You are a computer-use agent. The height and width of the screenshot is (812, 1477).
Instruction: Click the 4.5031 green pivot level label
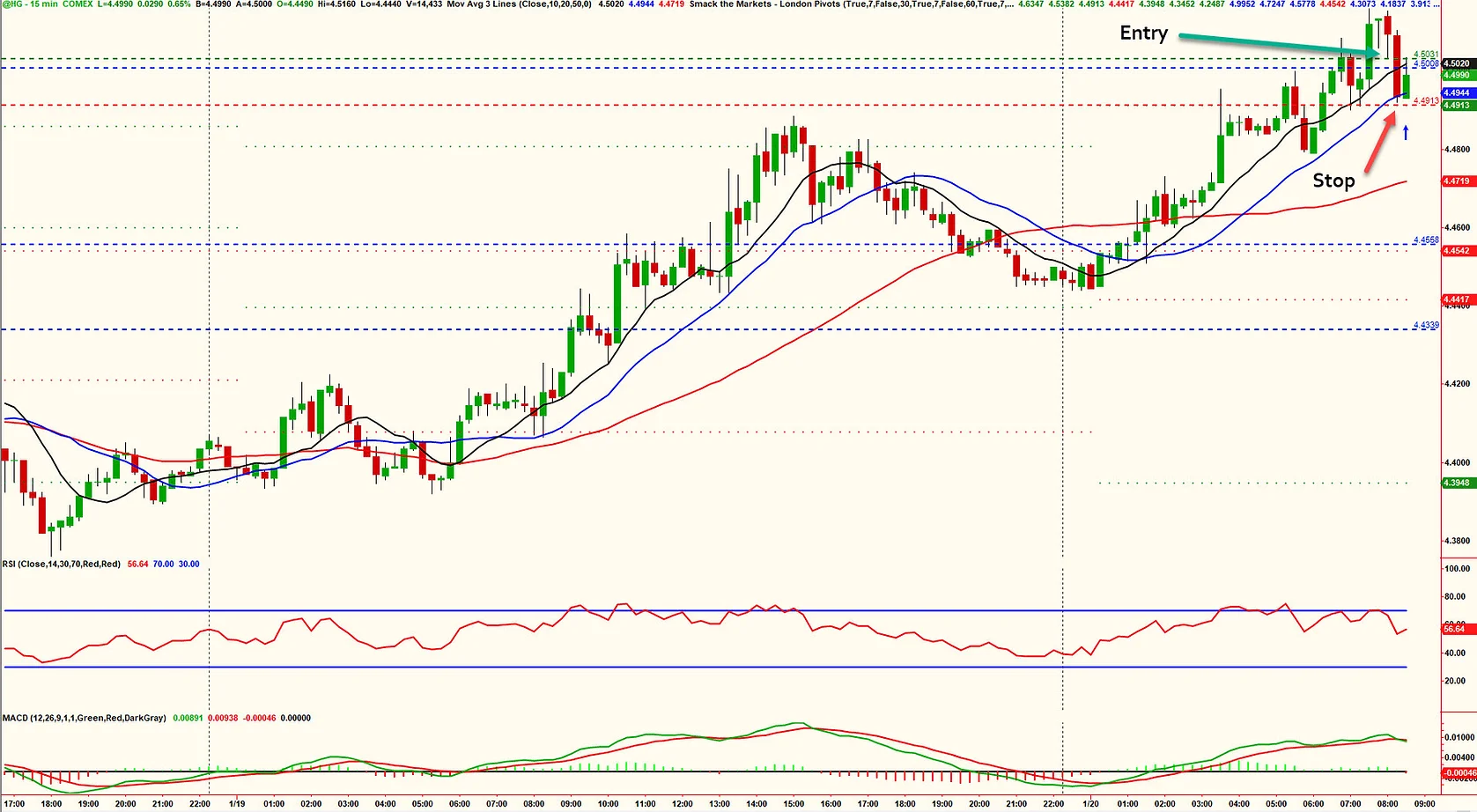point(1425,55)
